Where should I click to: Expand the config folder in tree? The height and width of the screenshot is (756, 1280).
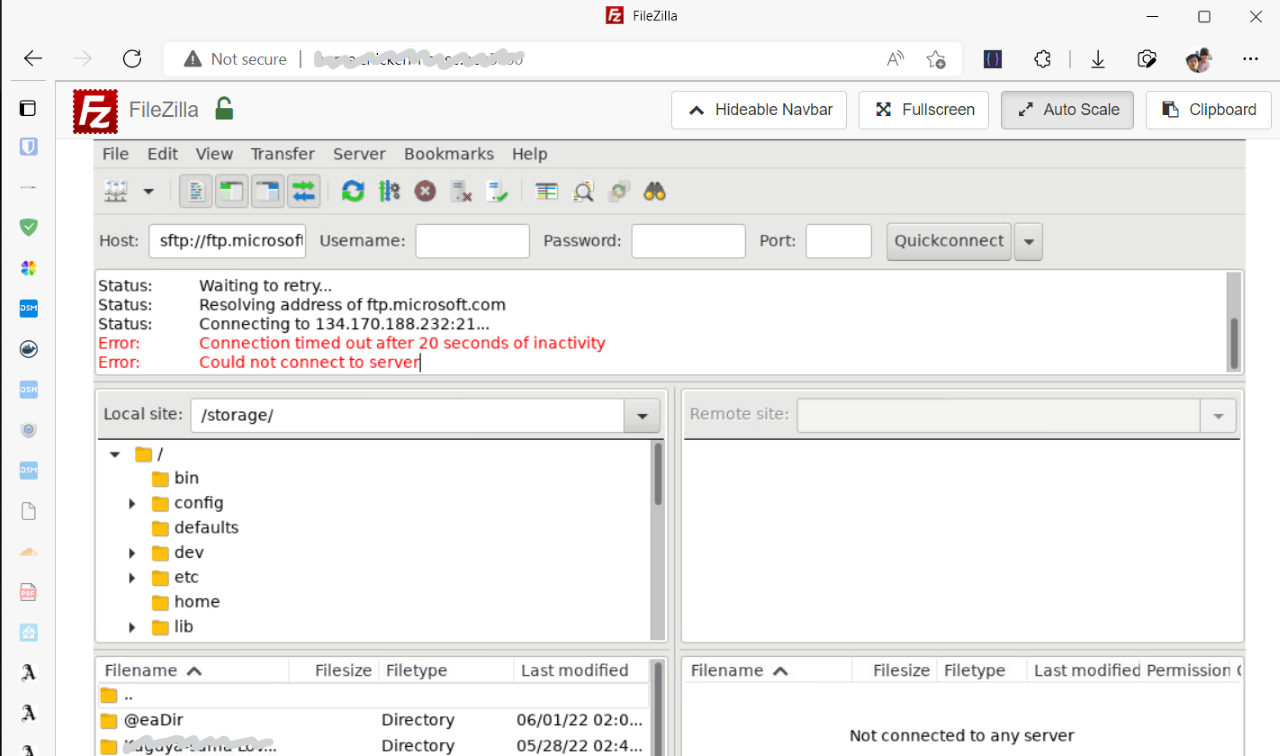click(x=132, y=503)
